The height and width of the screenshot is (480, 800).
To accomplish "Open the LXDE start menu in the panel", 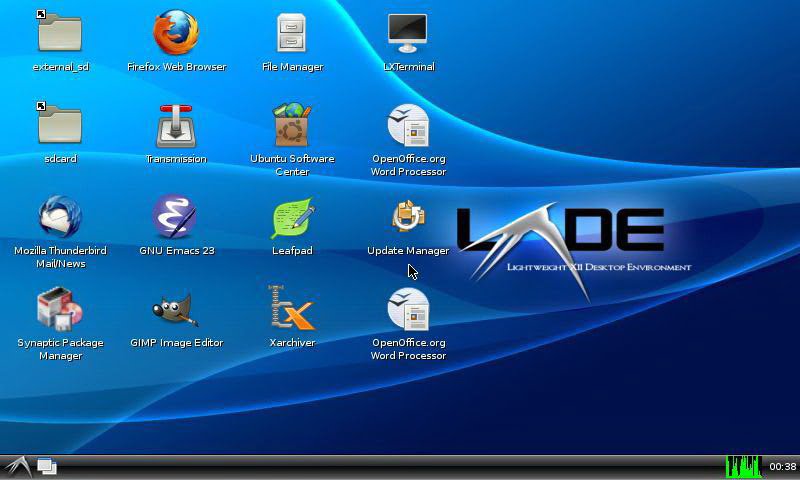I will 16,467.
